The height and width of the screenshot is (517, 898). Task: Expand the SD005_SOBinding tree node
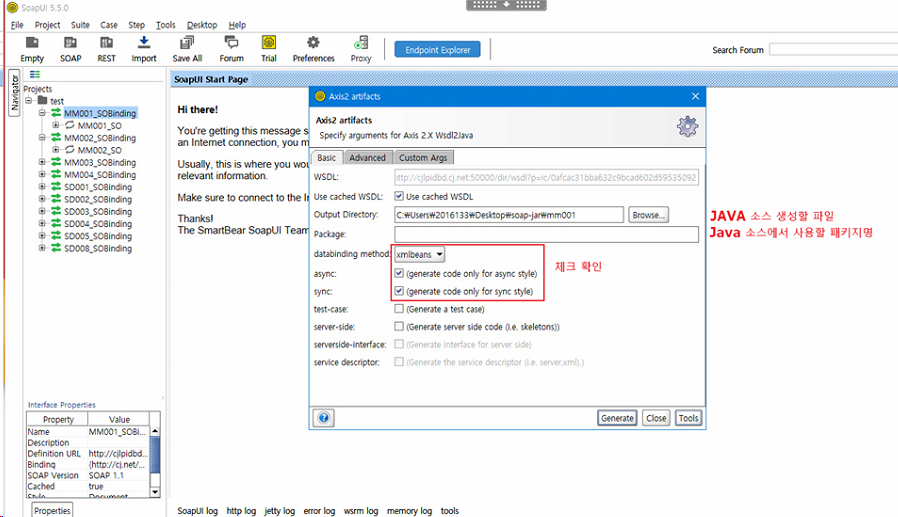[x=42, y=235]
